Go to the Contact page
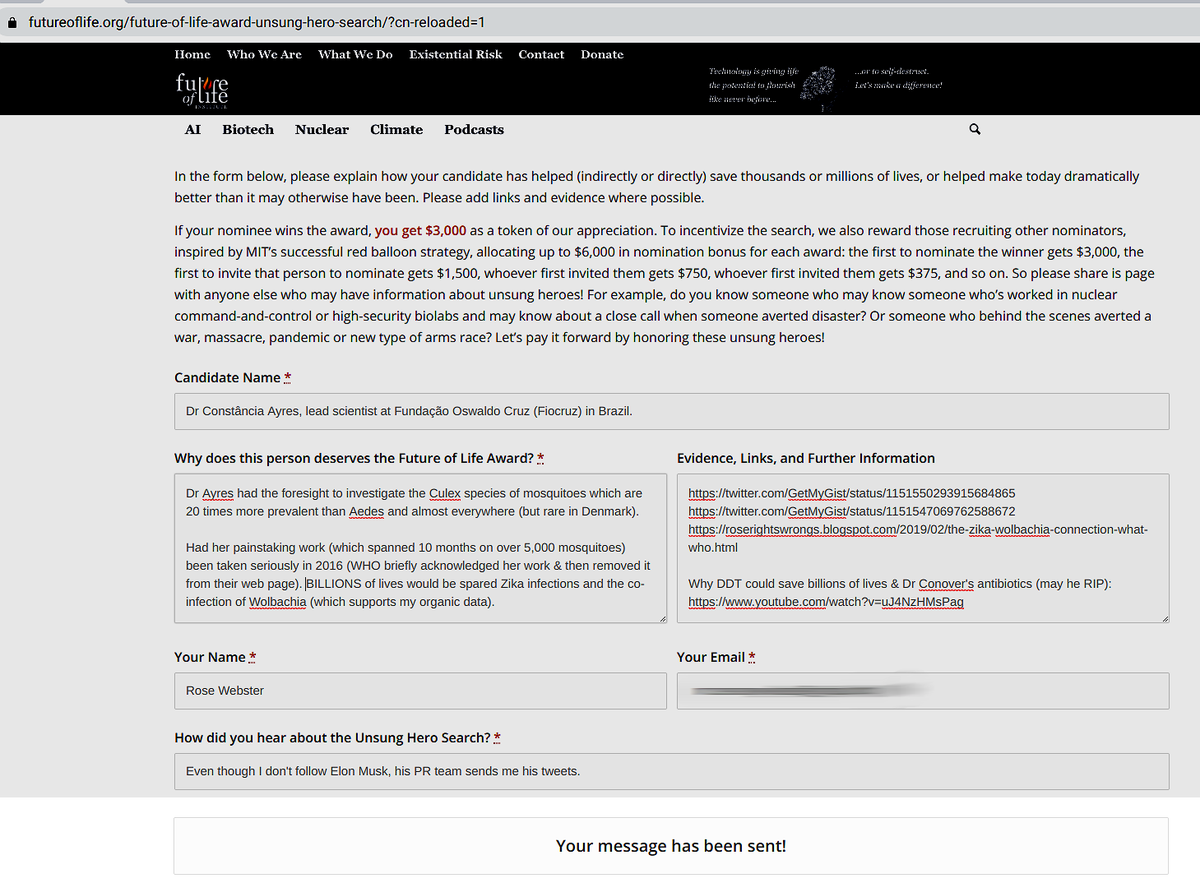 pos(541,54)
